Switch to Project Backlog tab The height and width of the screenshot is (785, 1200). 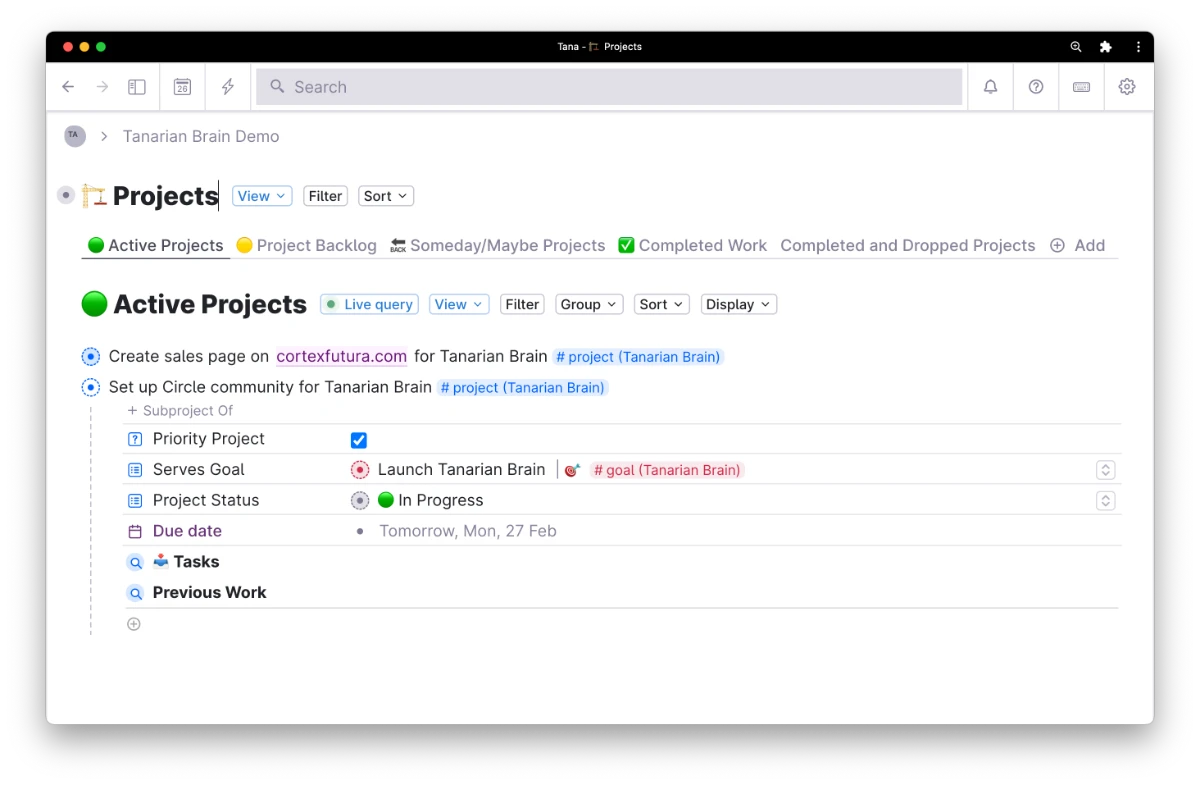point(306,245)
